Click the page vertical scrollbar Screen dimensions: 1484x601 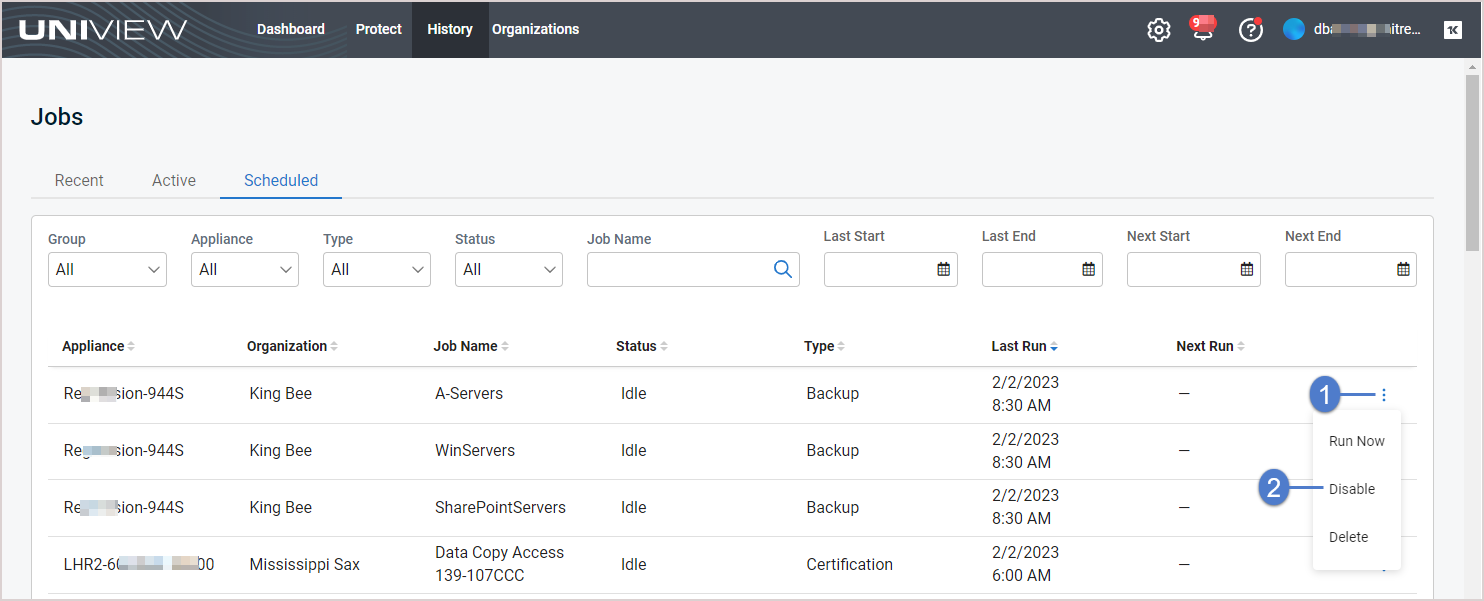click(1473, 162)
